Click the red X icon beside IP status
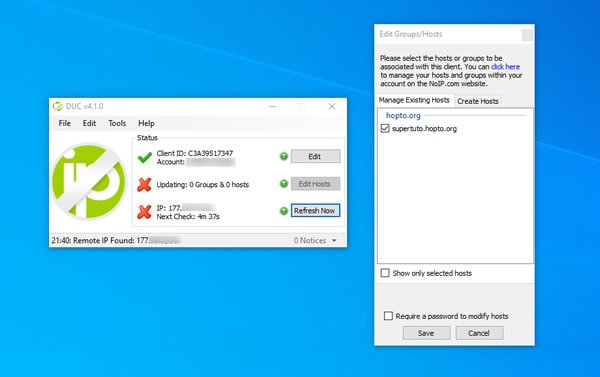Screen dimensions: 600x377 tap(144, 212)
